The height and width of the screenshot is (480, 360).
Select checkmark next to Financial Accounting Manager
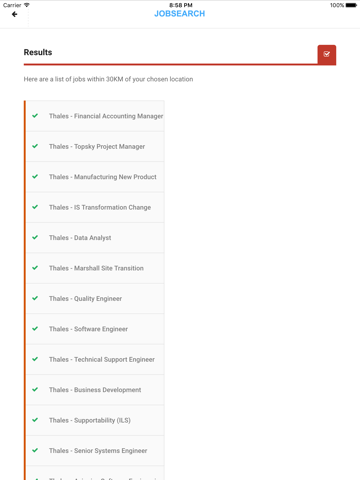pyautogui.click(x=35, y=116)
